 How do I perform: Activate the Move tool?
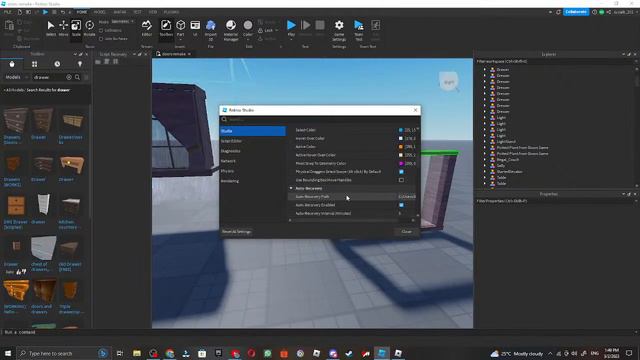click(63, 28)
